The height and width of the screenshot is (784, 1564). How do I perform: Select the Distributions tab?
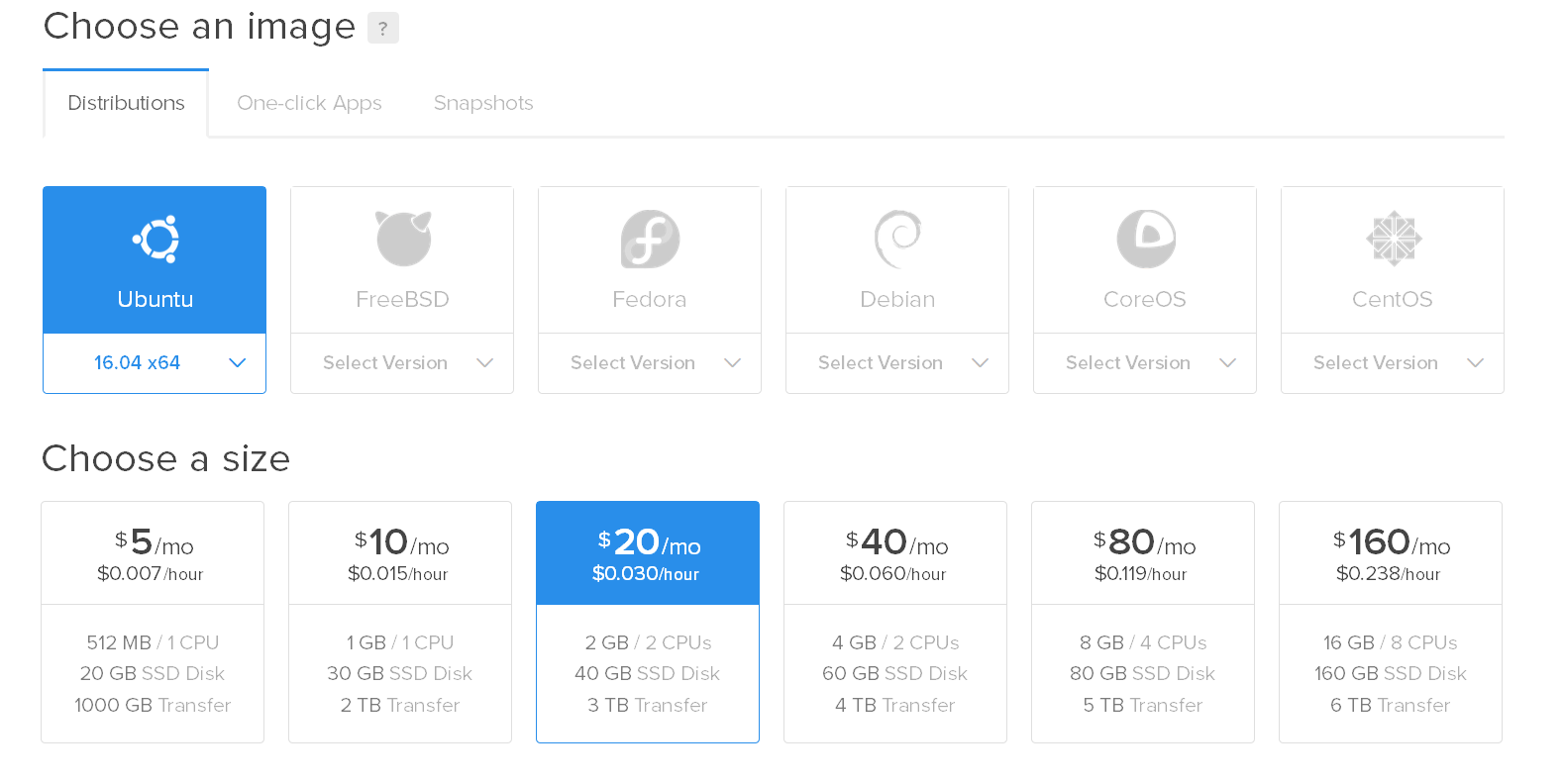click(126, 103)
